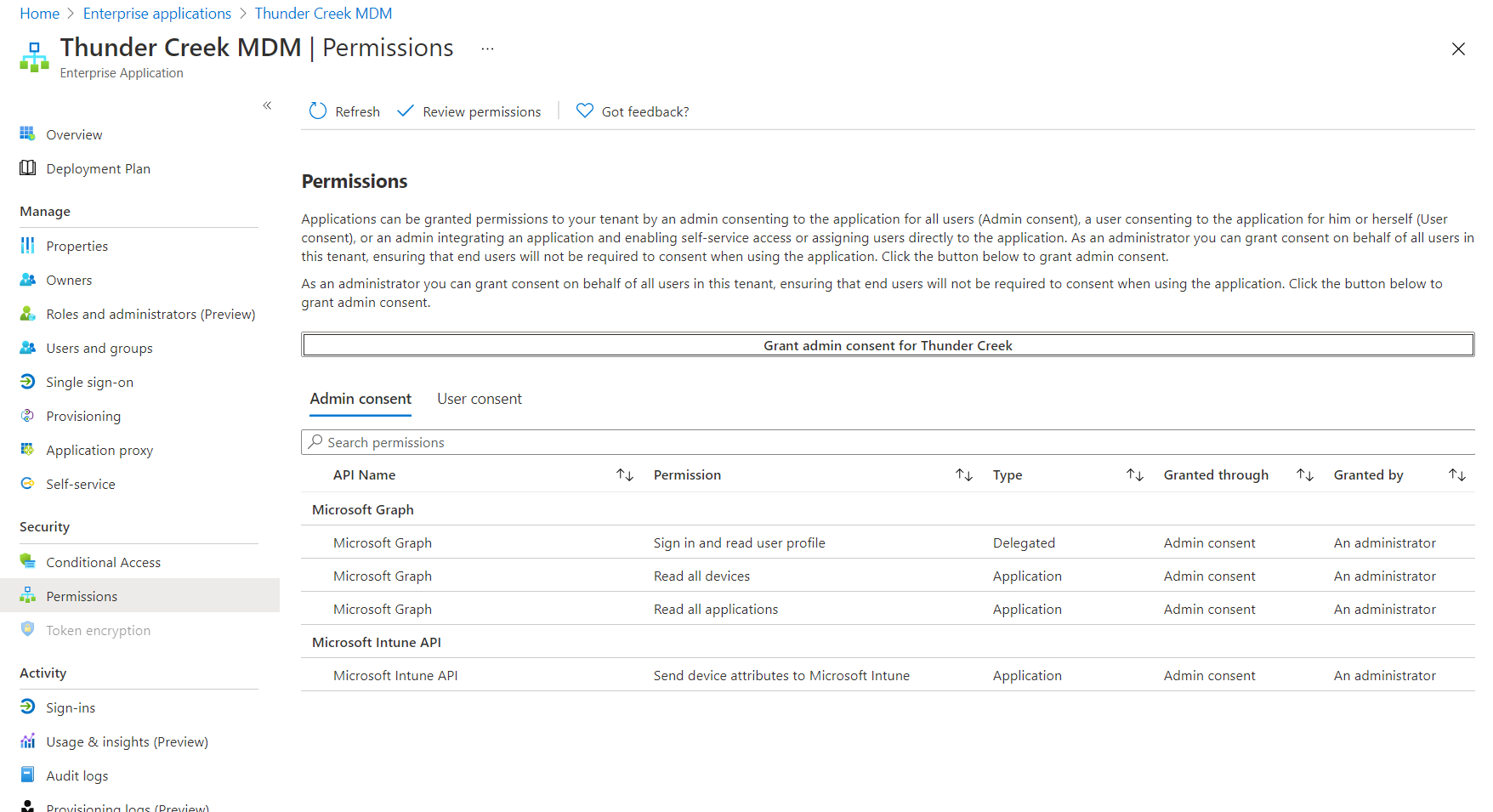
Task: Switch to the User consent tab
Action: [480, 399]
